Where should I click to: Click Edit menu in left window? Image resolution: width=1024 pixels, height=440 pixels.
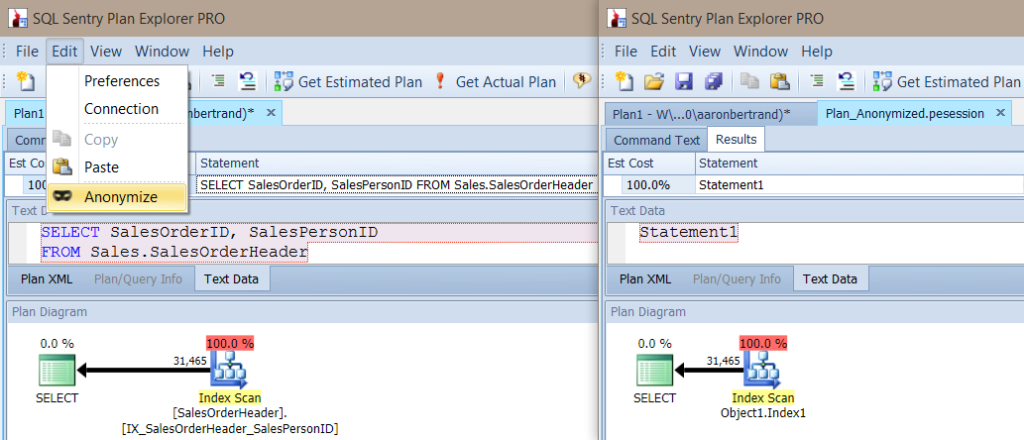point(65,52)
